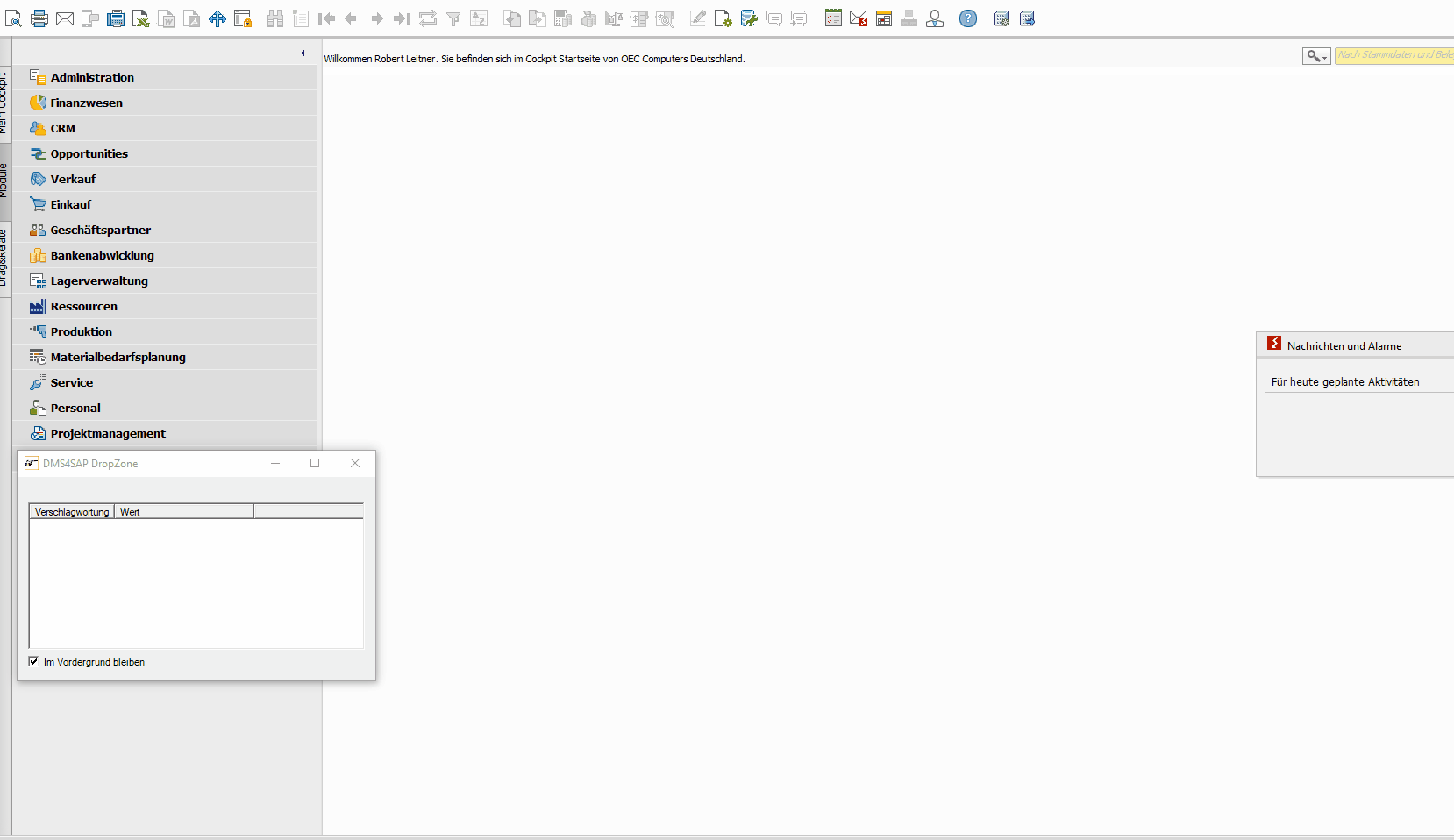Click the printer icon in toolbar
The height and width of the screenshot is (840, 1454).
[x=39, y=18]
